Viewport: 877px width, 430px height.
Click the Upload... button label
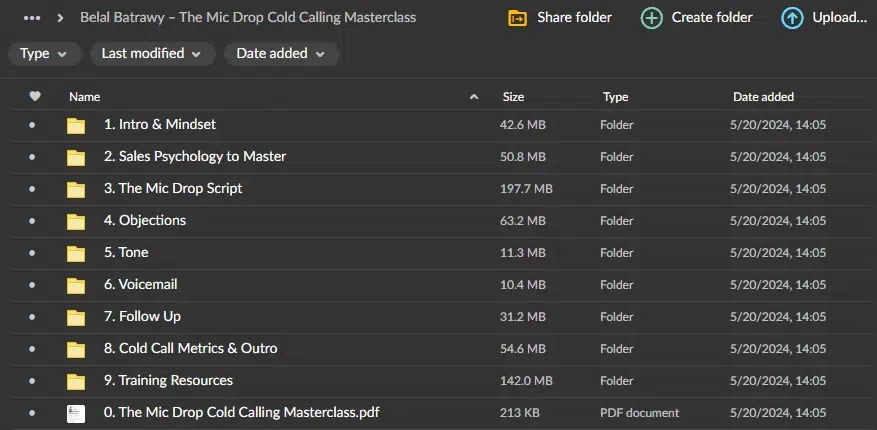click(839, 18)
